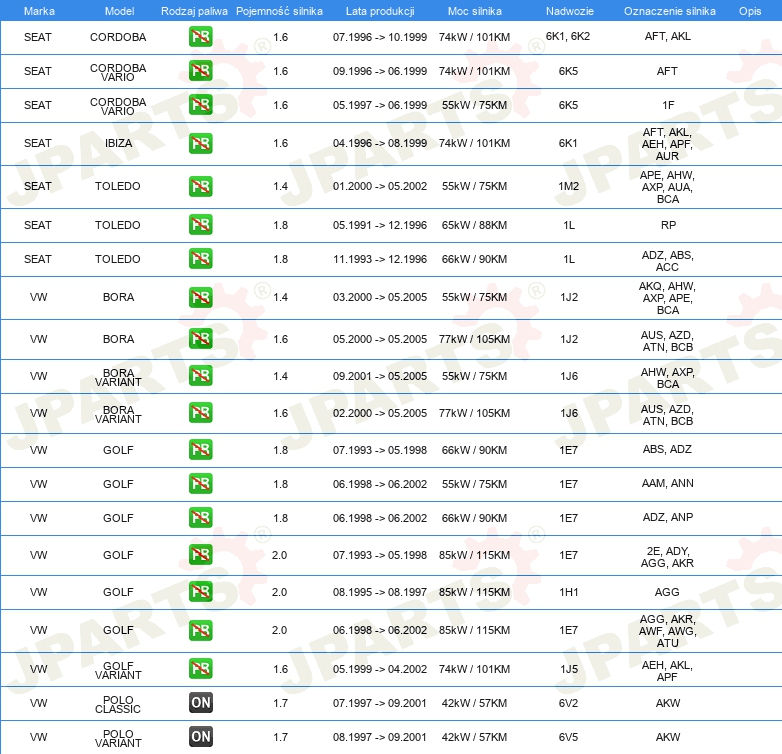Select the GOLF VARIANT model cell
The width and height of the screenshot is (782, 754).
click(x=118, y=670)
